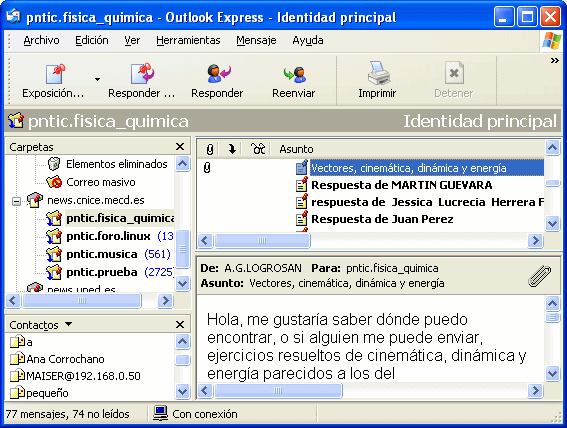The image size is (567, 428).
Task: Select contact Ana Corrochano
Action: point(65,359)
